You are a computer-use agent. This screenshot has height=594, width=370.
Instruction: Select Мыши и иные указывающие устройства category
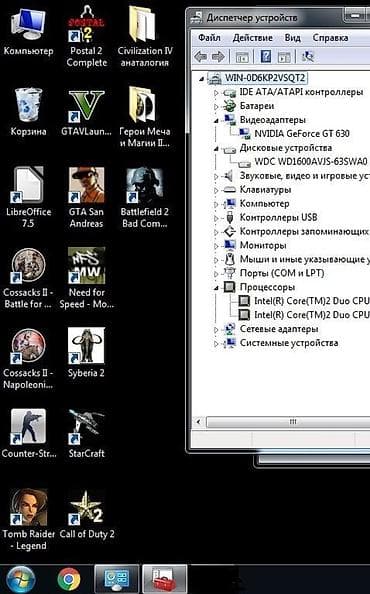304,259
